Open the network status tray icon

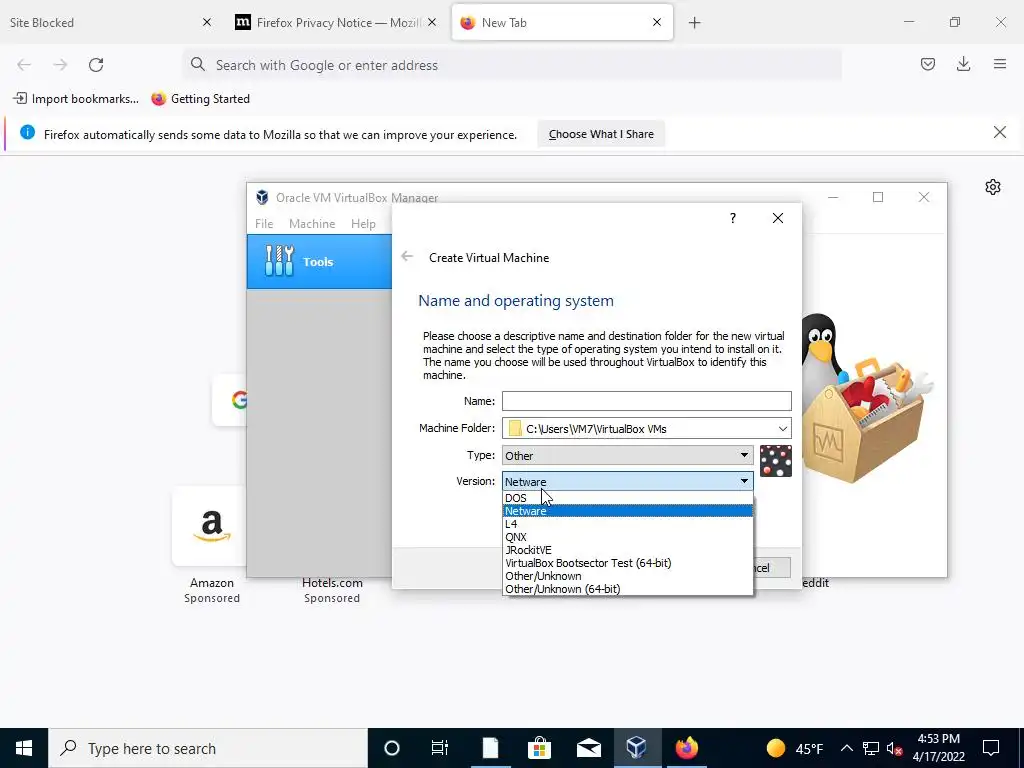[x=871, y=748]
